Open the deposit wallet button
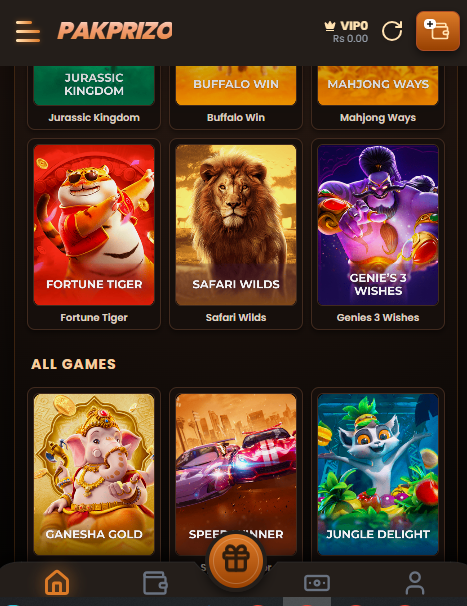The width and height of the screenshot is (467, 606). pos(438,31)
